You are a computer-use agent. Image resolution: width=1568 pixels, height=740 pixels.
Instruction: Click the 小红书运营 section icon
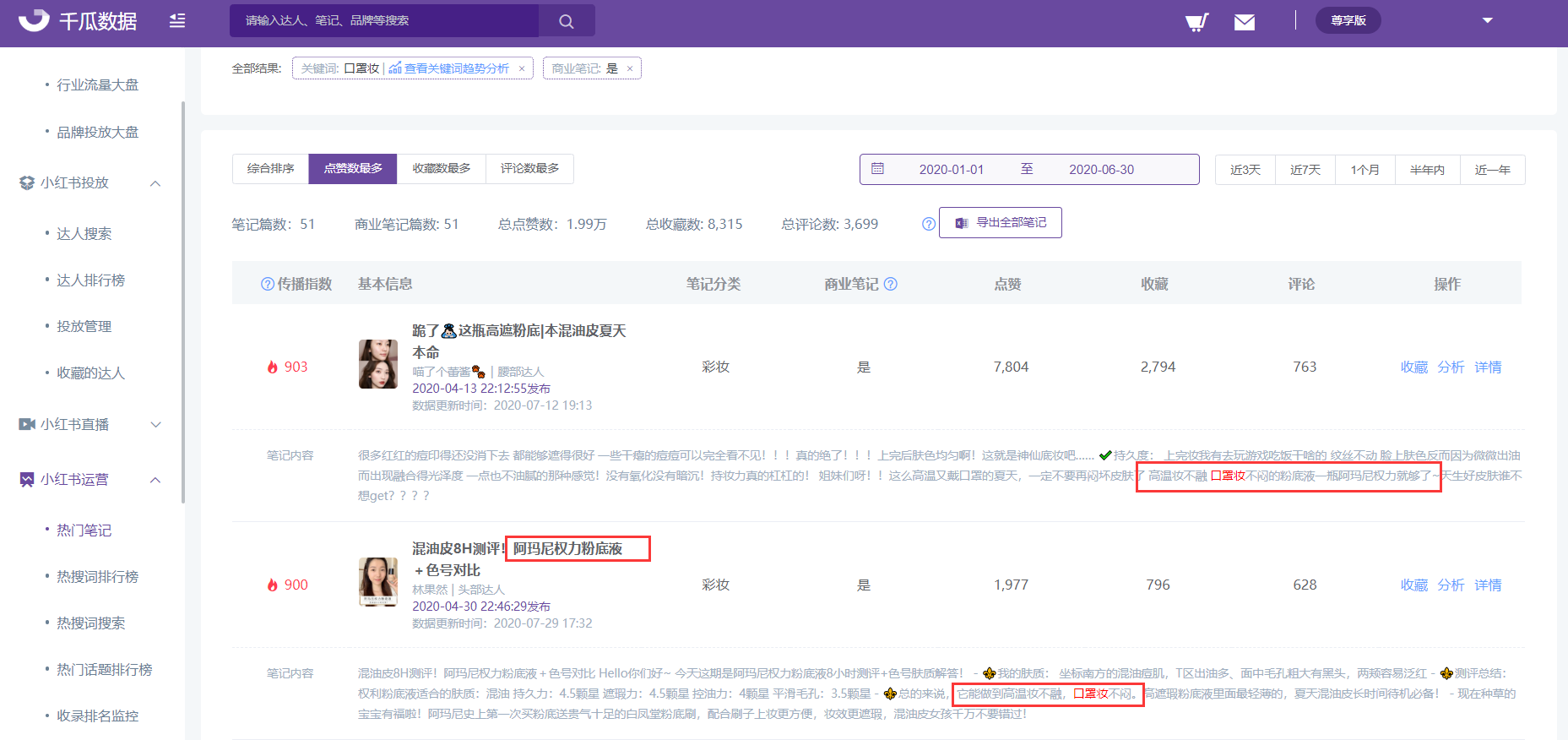pyautogui.click(x=27, y=480)
